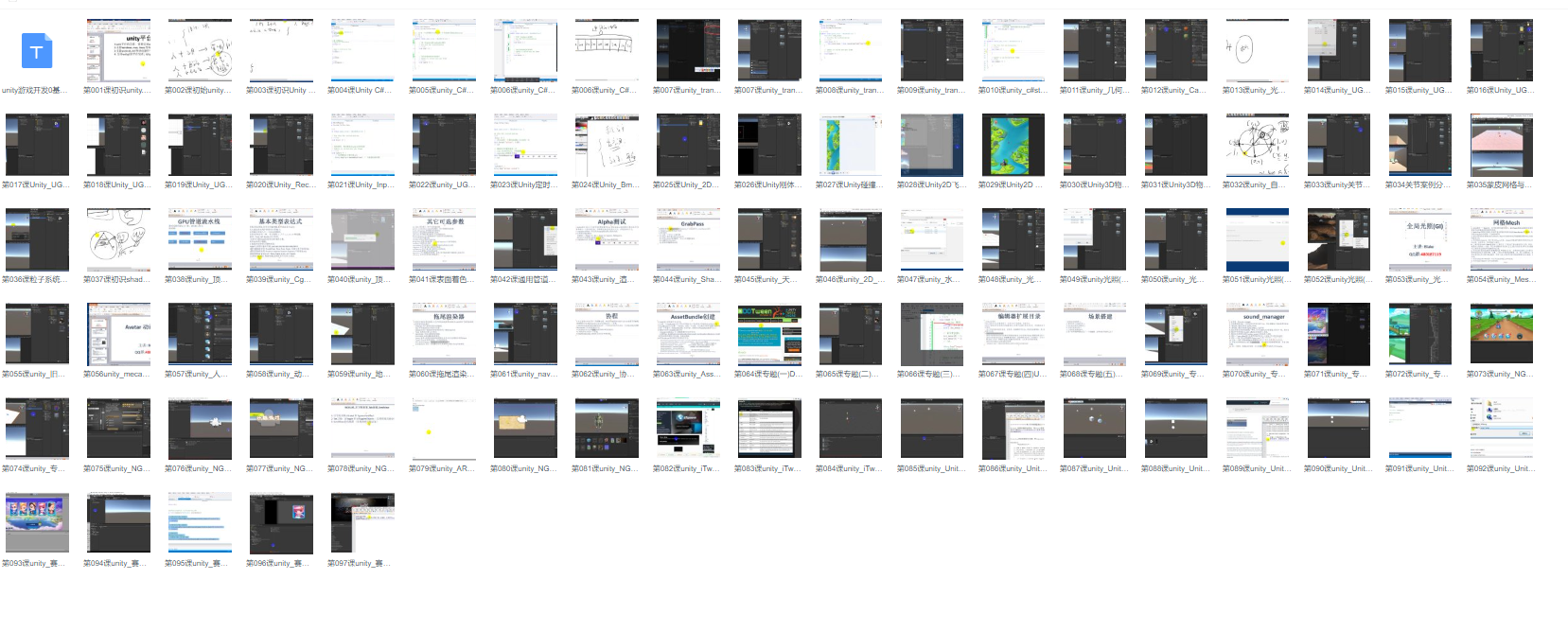Click lesson 013 thumbnail with circle sketch

coord(1257,51)
